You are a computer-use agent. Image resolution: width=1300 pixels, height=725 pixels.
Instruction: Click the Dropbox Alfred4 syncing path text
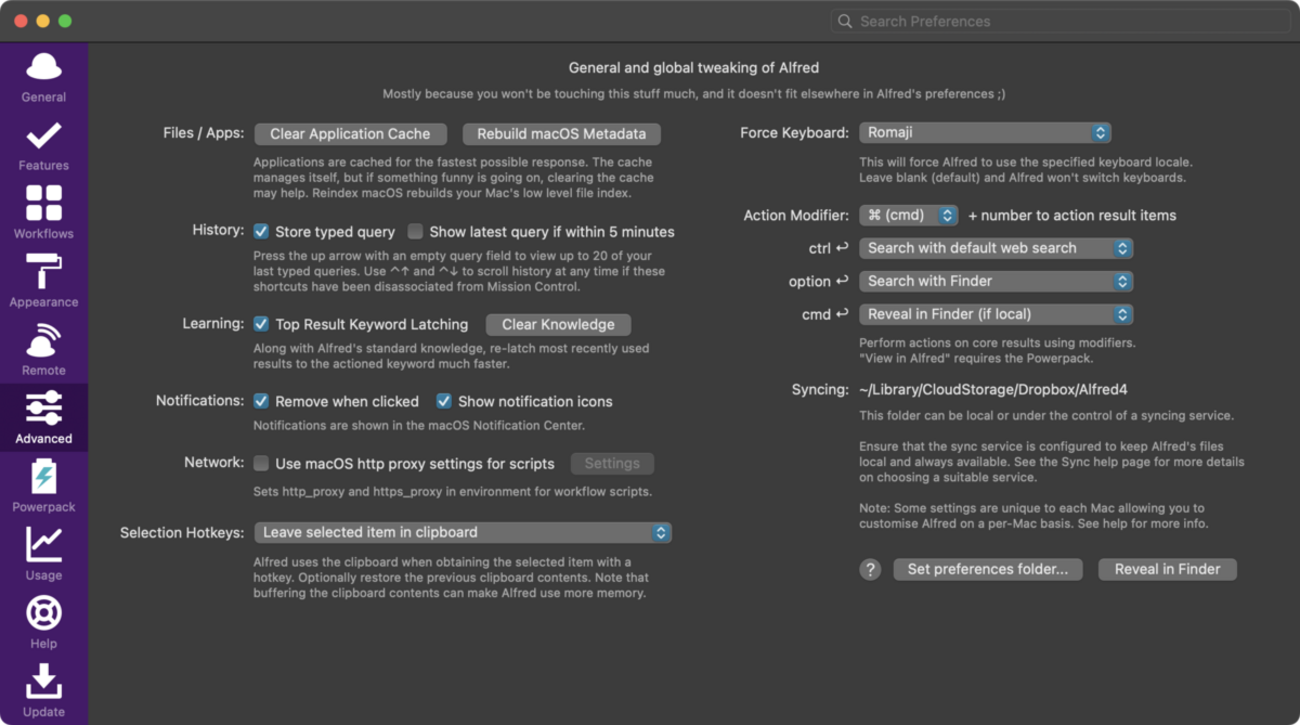click(993, 389)
